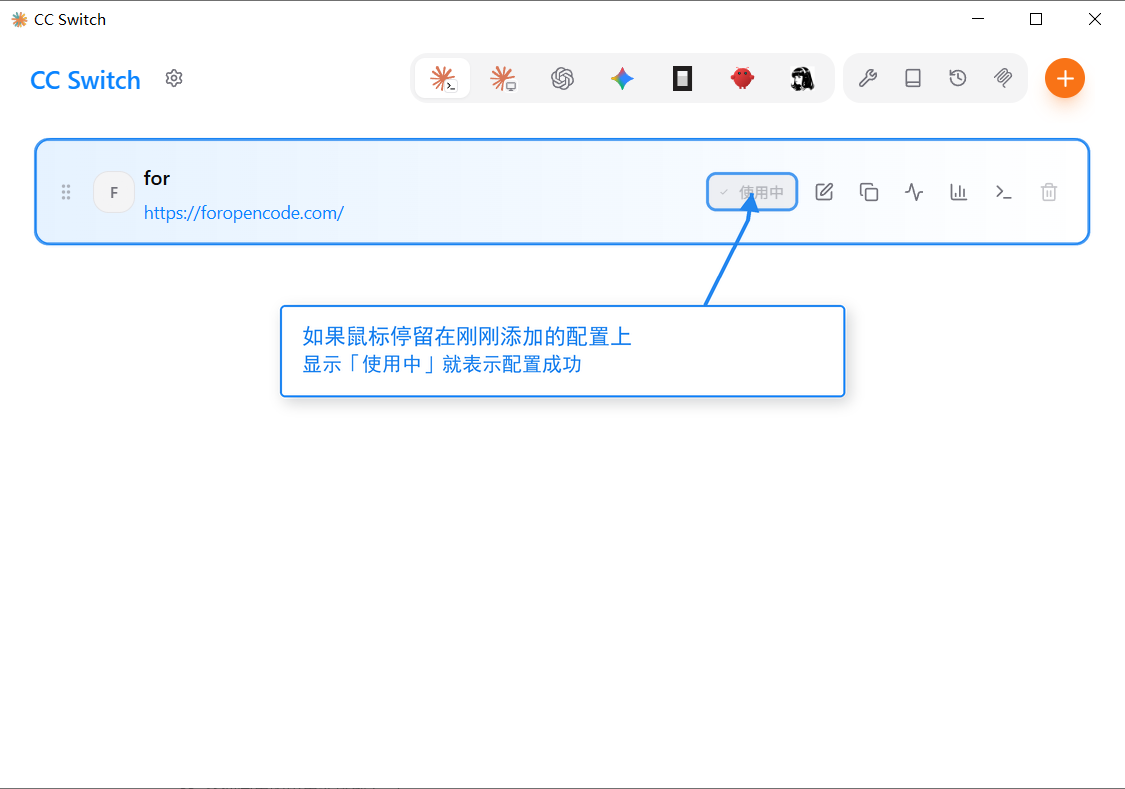View usage statistics of for provider
The height and width of the screenshot is (789, 1125).
959,192
